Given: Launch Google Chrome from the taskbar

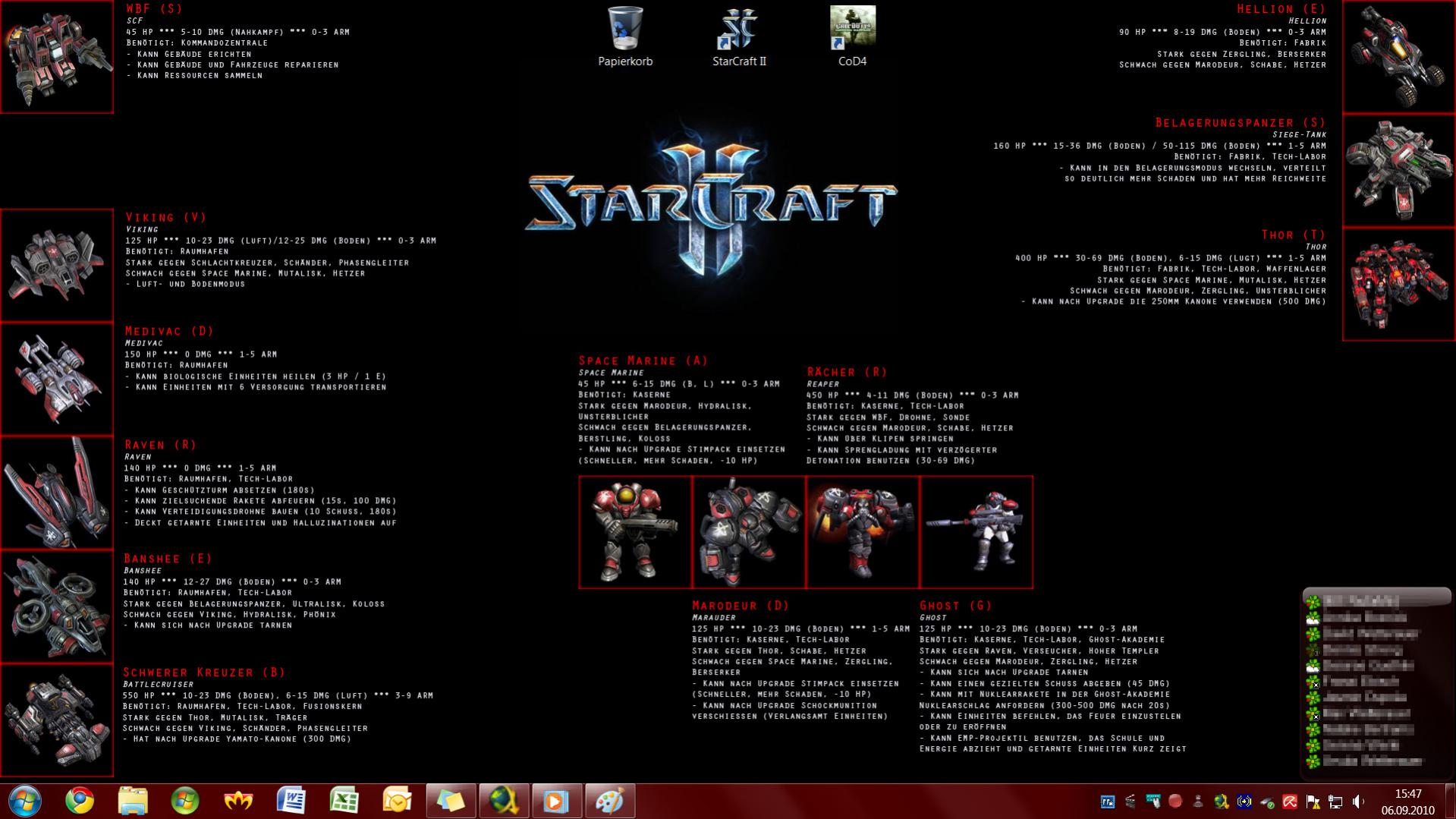Looking at the screenshot, I should 80,801.
